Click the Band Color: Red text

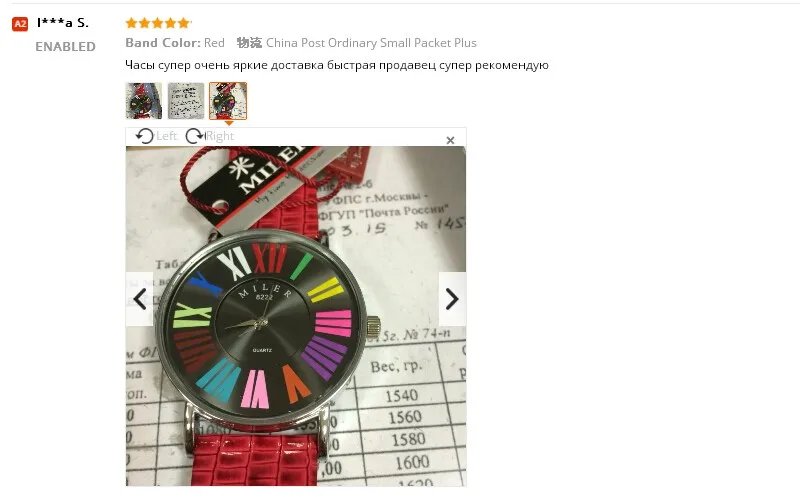point(175,43)
